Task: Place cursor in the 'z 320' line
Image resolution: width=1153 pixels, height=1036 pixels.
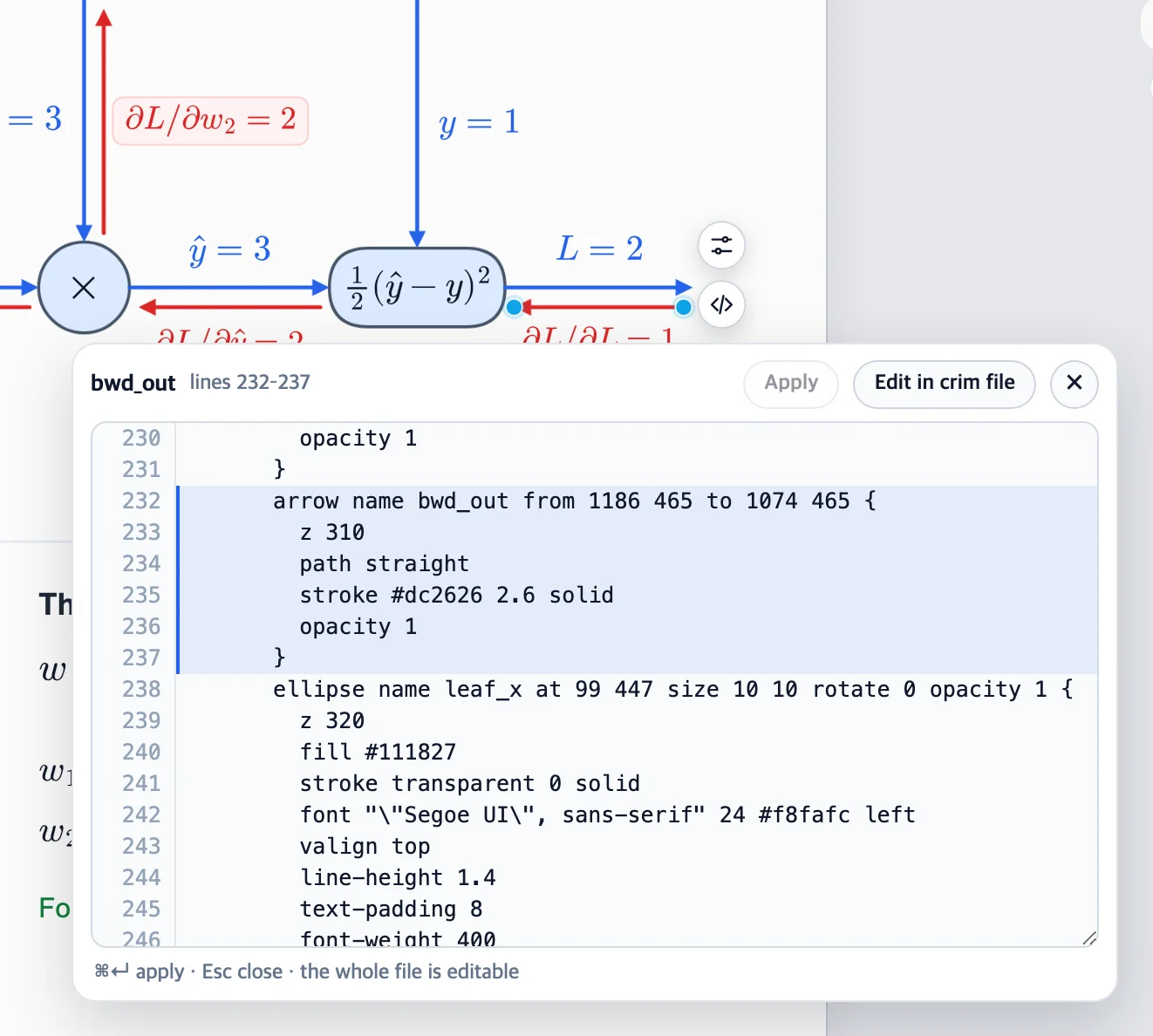Action: point(331,721)
